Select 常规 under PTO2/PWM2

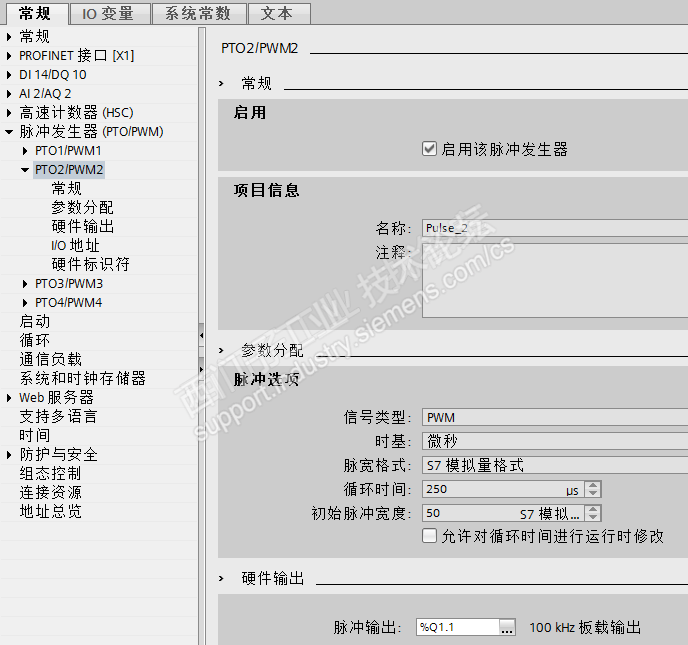(66, 189)
